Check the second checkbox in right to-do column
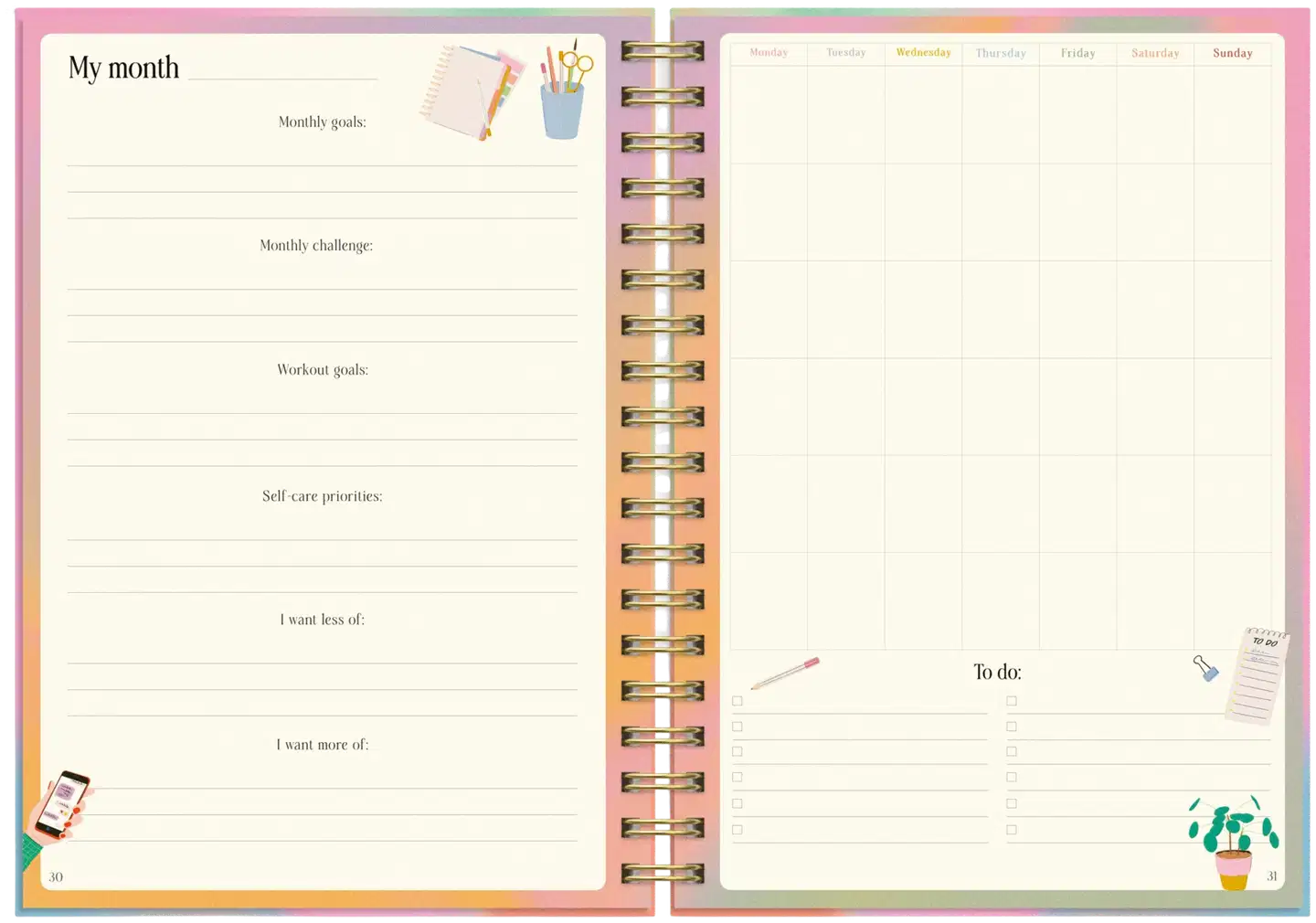 point(1012,727)
